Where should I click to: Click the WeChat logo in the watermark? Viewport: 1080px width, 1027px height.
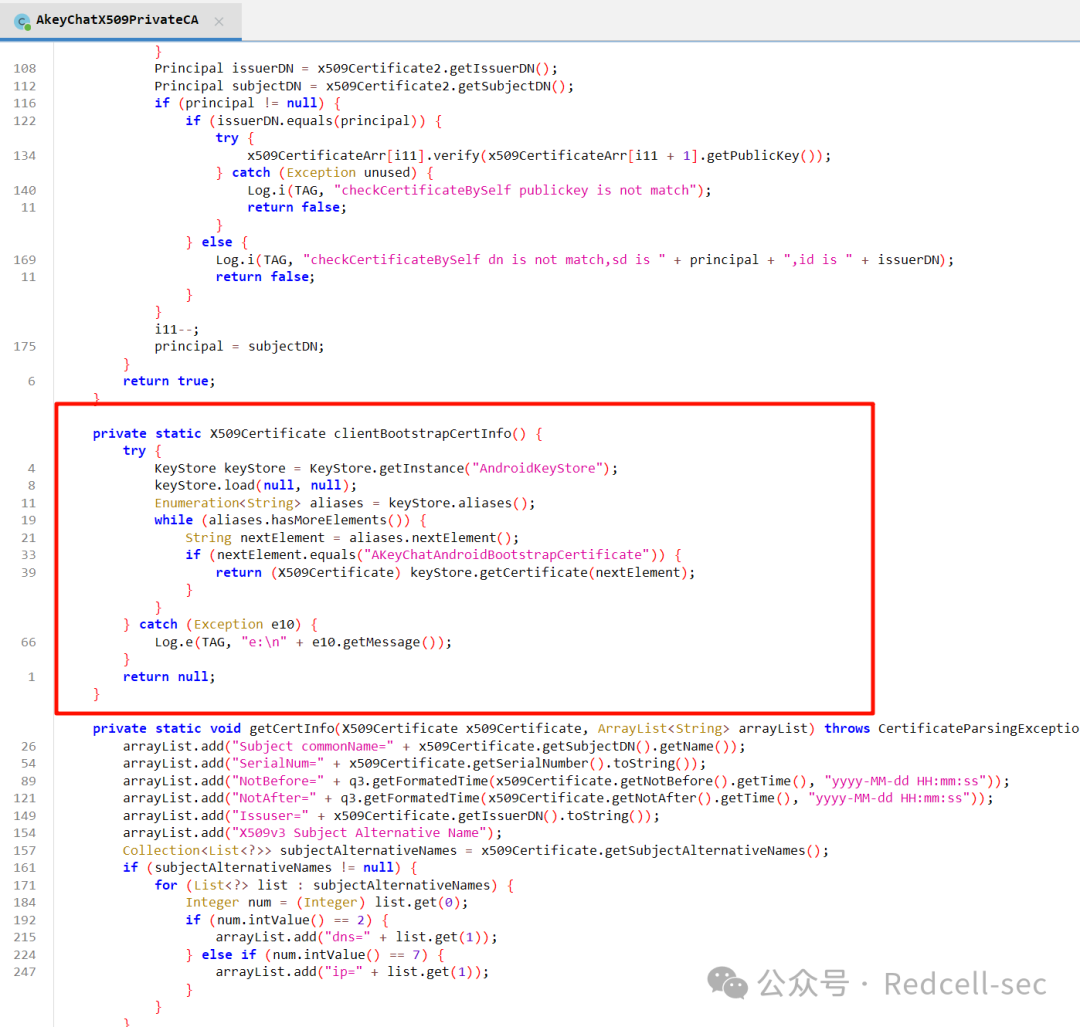pyautogui.click(x=727, y=983)
